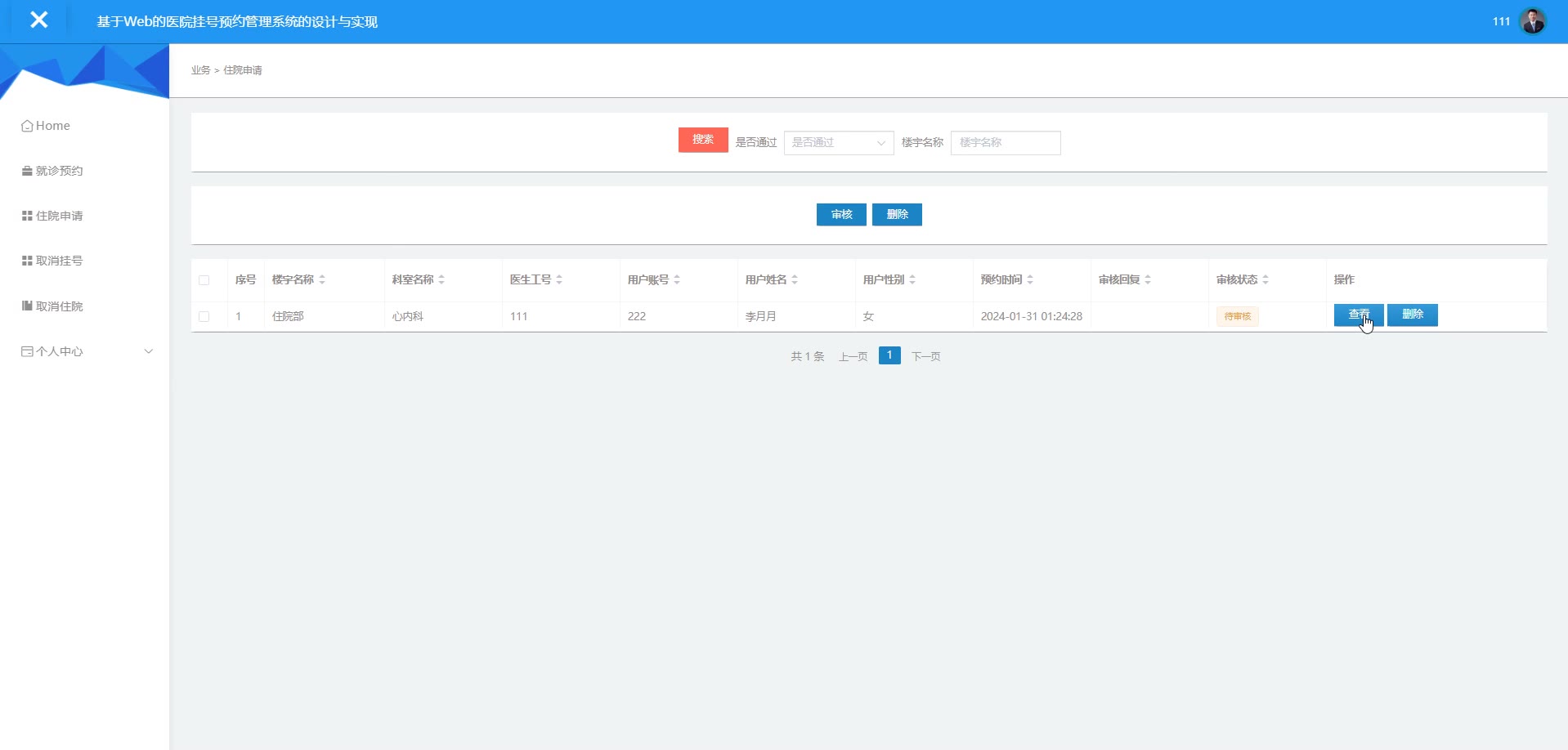
Task: Open 取消住院 in the sidebar
Action: point(52,306)
